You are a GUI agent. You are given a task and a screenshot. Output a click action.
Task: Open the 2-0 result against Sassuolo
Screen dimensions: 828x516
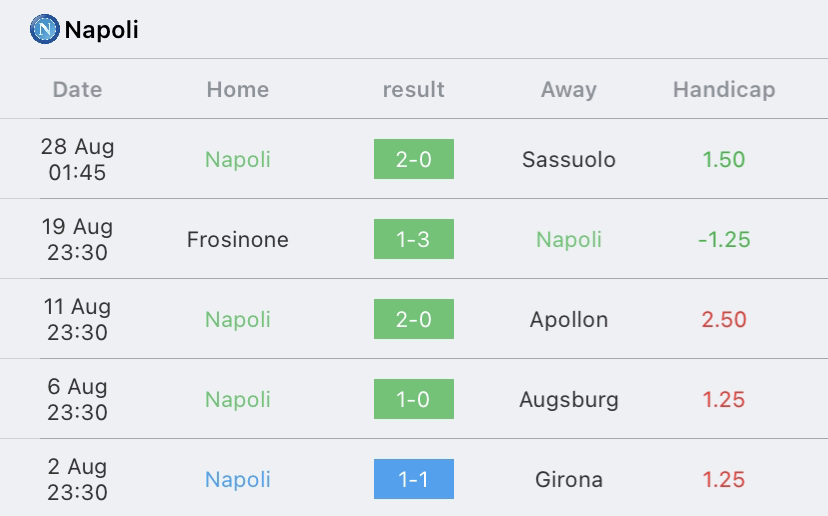(x=414, y=159)
